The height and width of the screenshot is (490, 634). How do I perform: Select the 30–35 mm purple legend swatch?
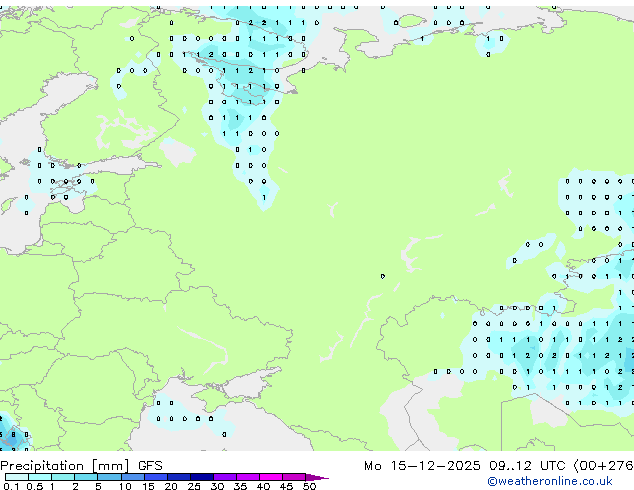(224, 477)
